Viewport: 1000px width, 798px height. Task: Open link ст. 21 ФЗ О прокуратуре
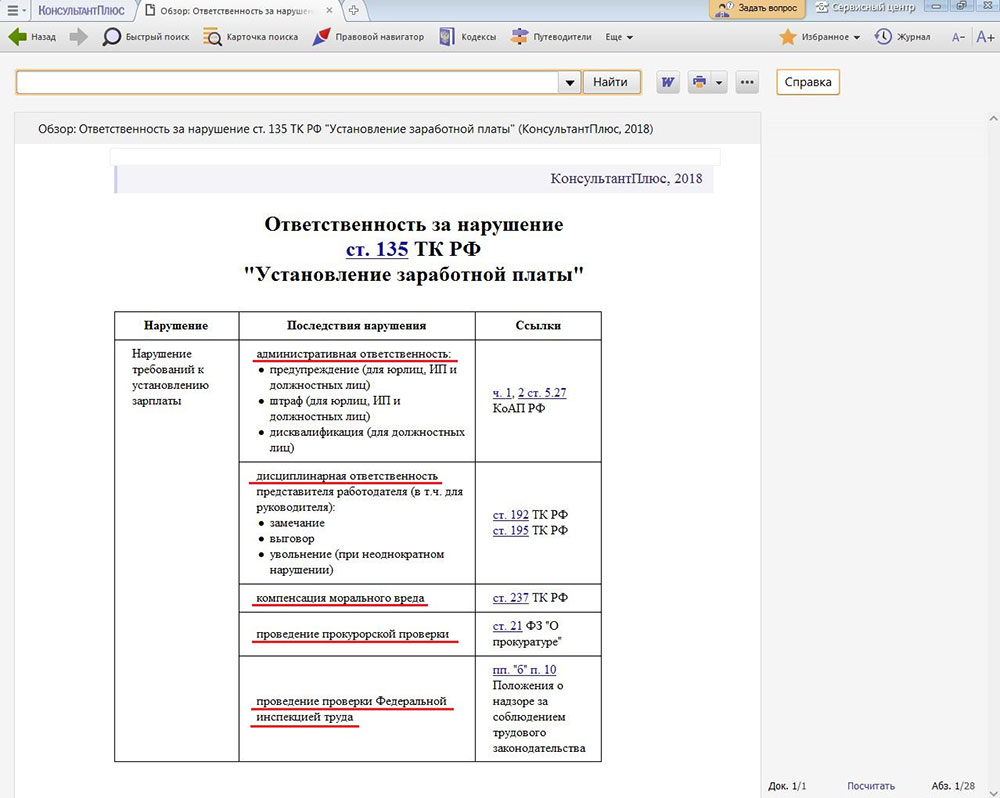tap(507, 626)
